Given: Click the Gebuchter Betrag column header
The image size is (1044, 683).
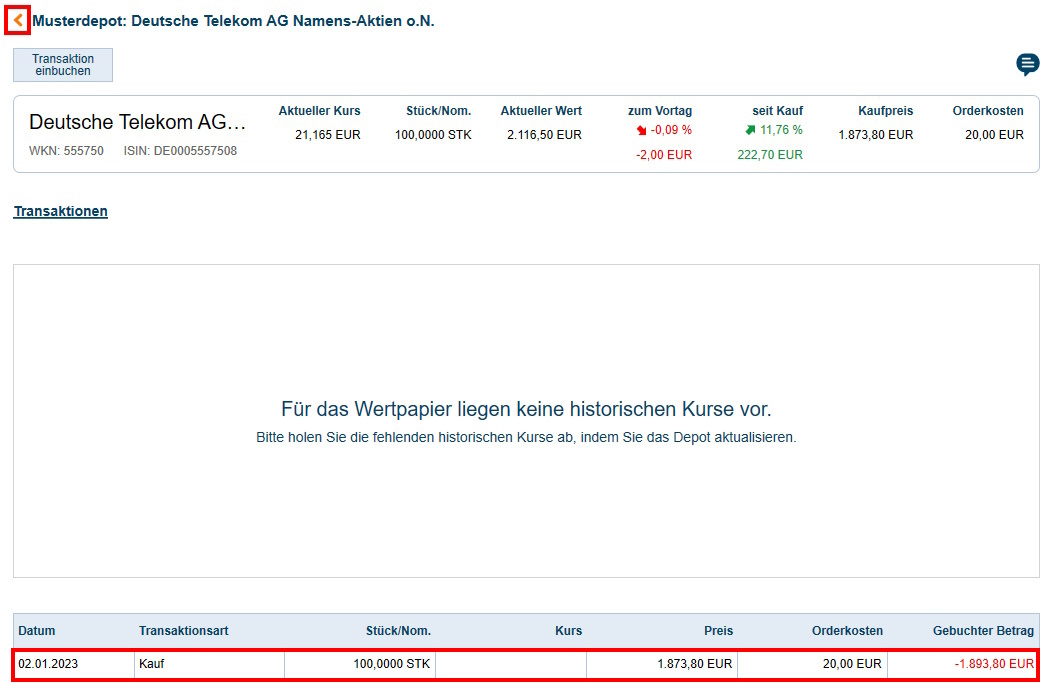Looking at the screenshot, I should pyautogui.click(x=983, y=631).
